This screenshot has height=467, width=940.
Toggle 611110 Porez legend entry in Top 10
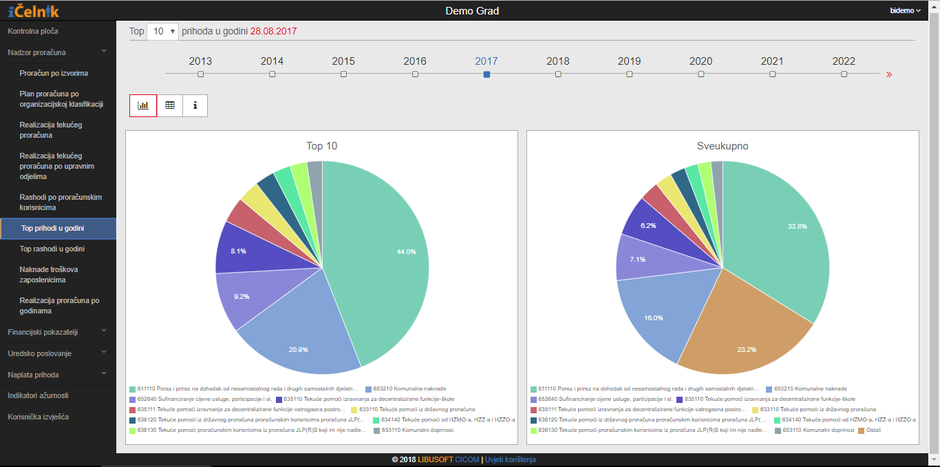(x=245, y=388)
